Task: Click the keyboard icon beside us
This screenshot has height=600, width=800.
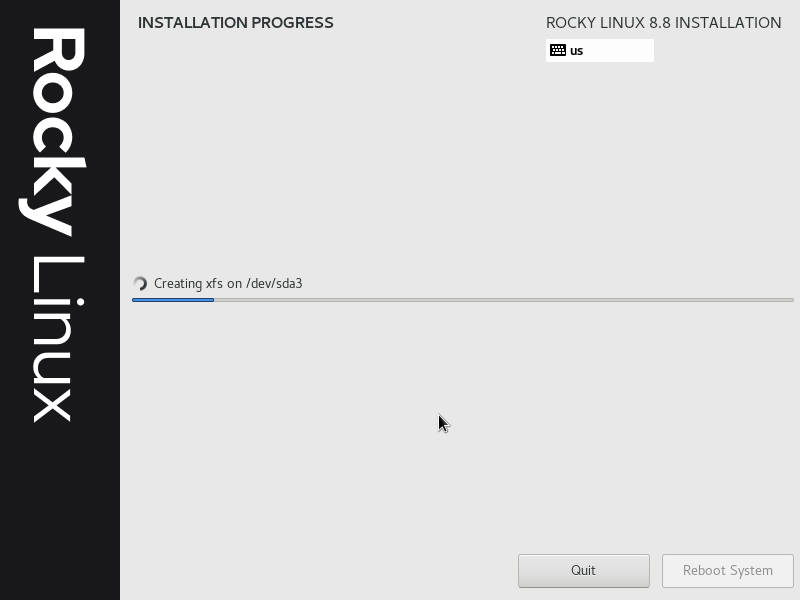Action: point(558,50)
